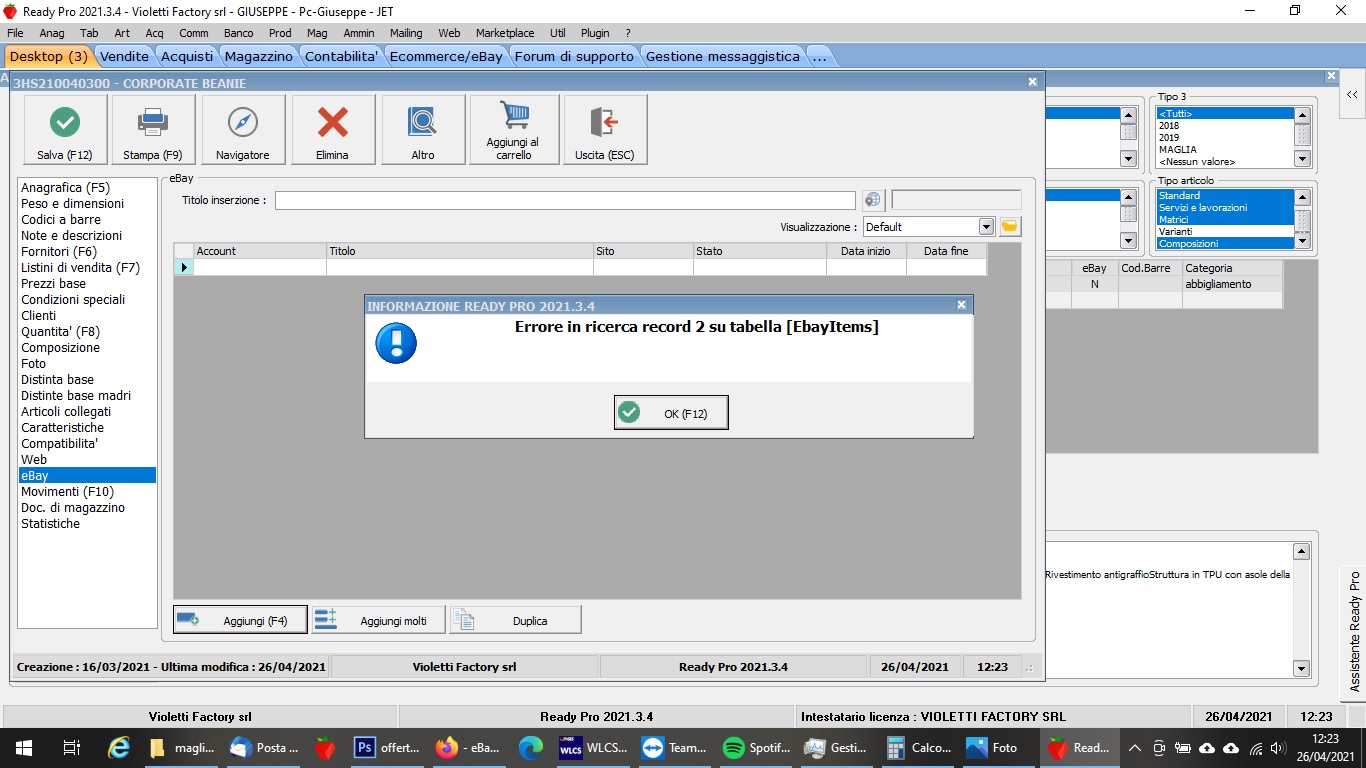
Task: Click the folder icon next to Visualizzazione
Action: tap(1010, 227)
